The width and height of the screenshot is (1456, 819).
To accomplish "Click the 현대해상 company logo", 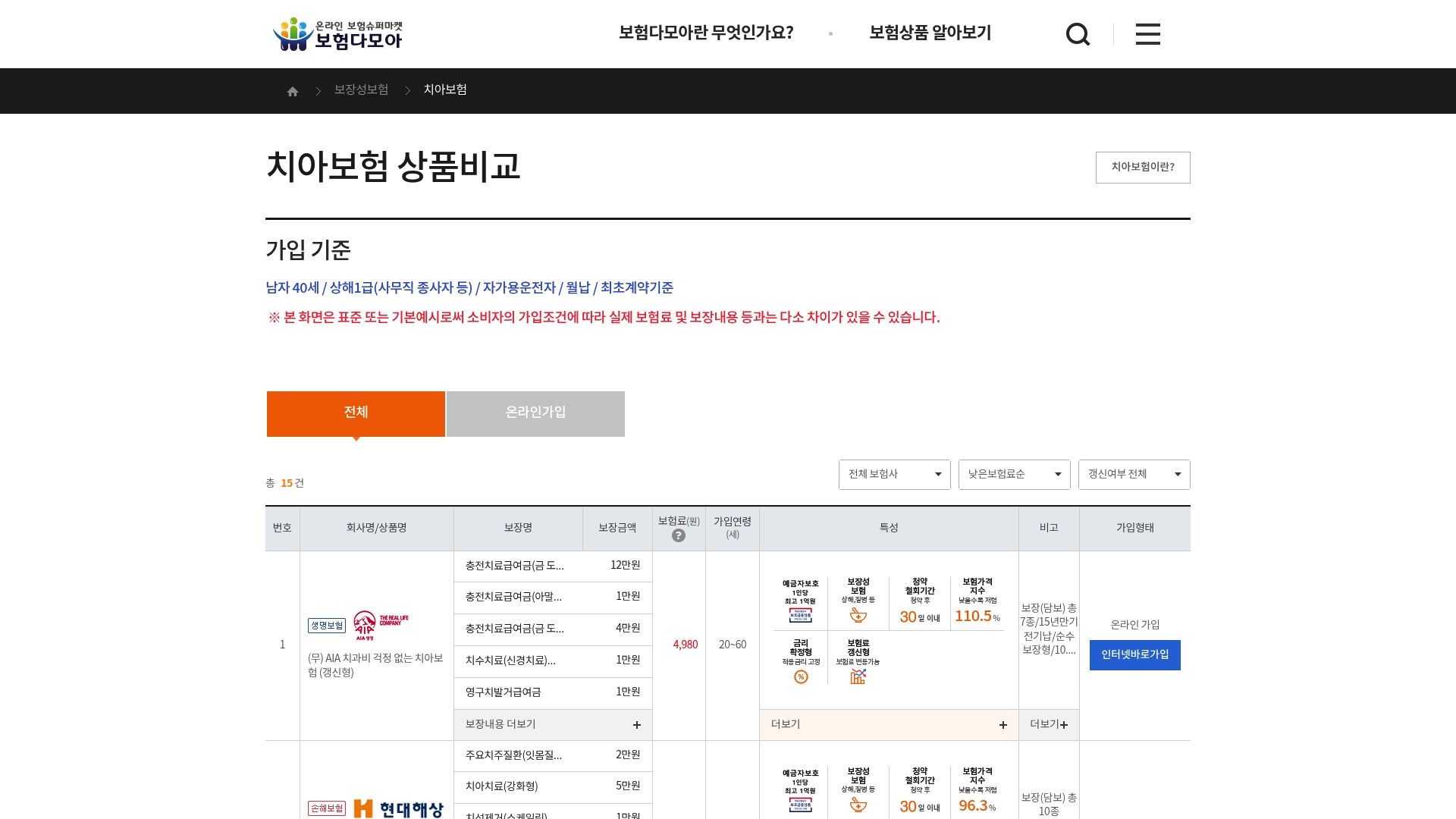I will [x=398, y=809].
